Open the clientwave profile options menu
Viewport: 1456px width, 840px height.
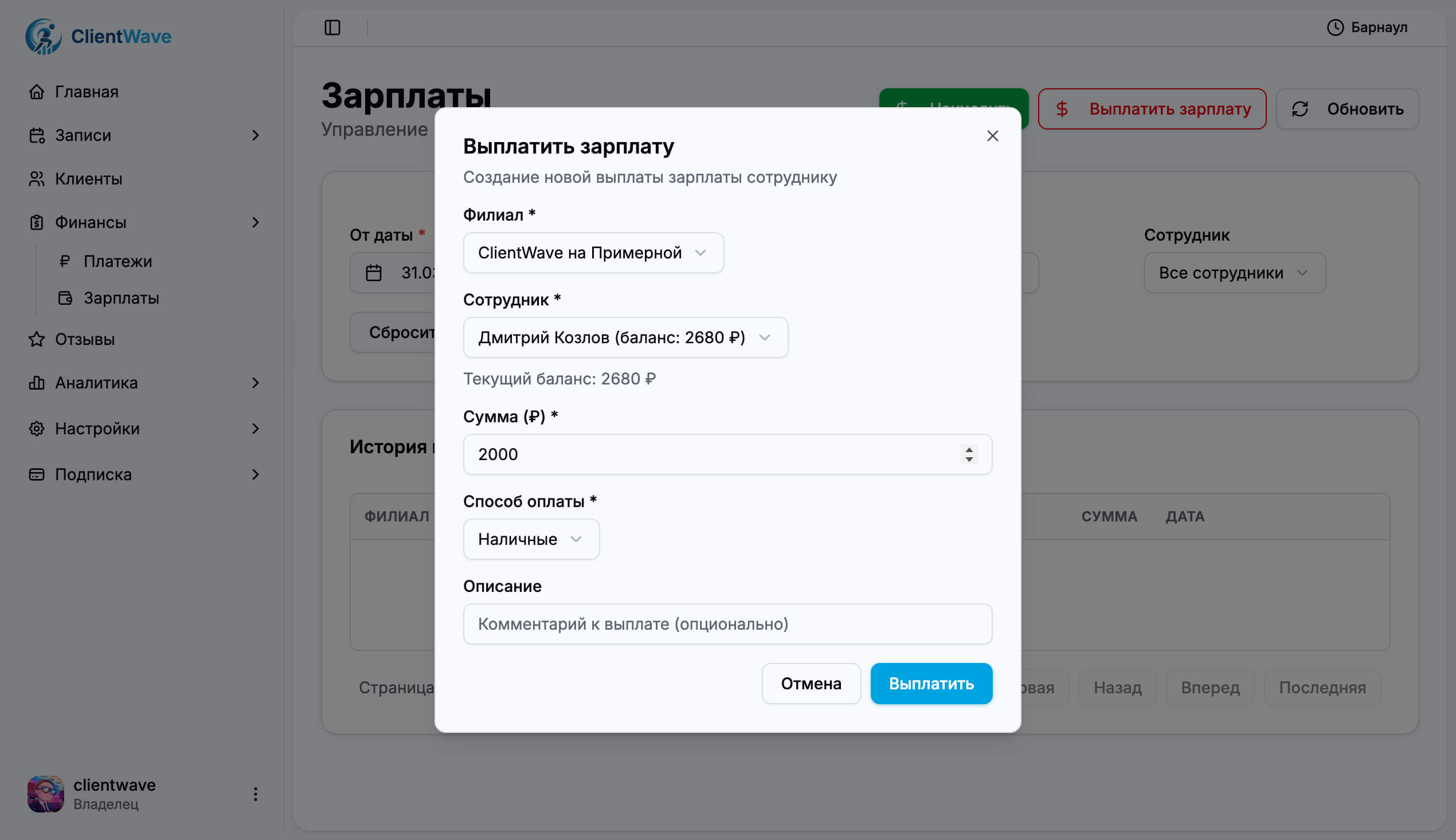256,794
